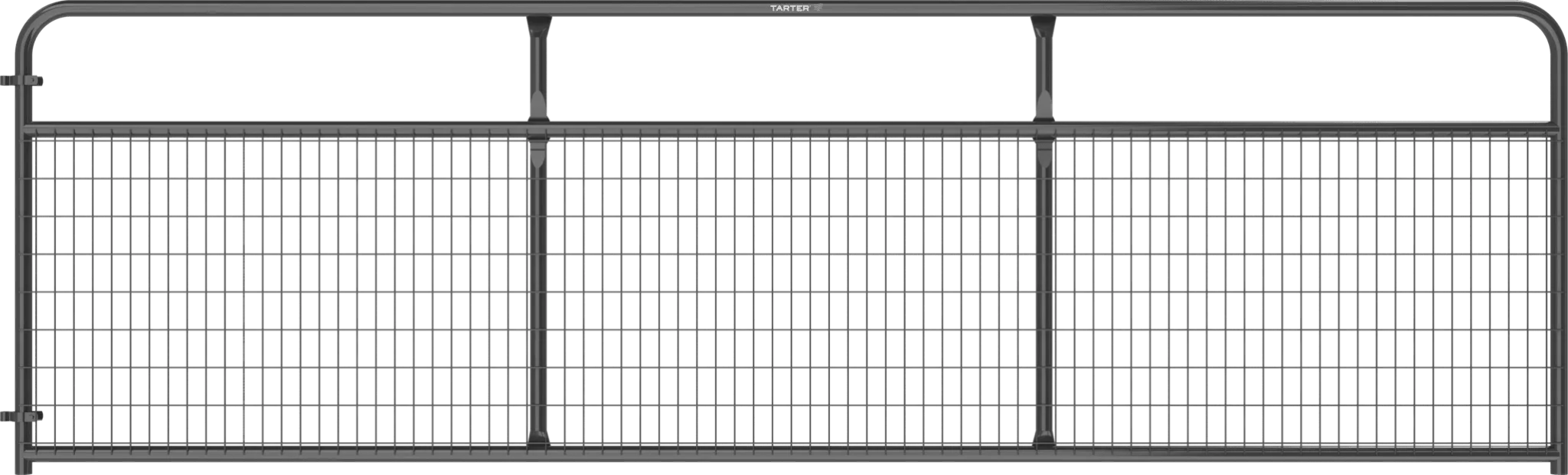
Task: Click the left wire mesh panel
Action: click(283, 230)
